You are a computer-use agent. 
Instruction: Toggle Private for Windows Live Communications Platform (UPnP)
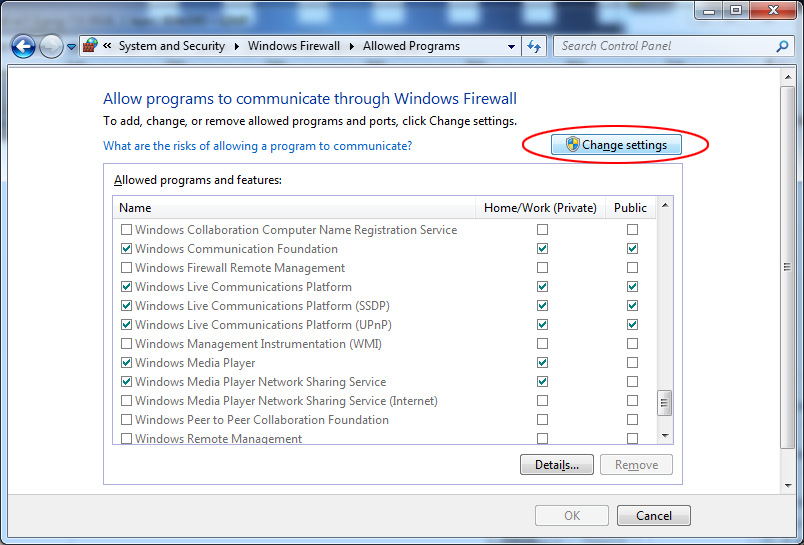(542, 325)
